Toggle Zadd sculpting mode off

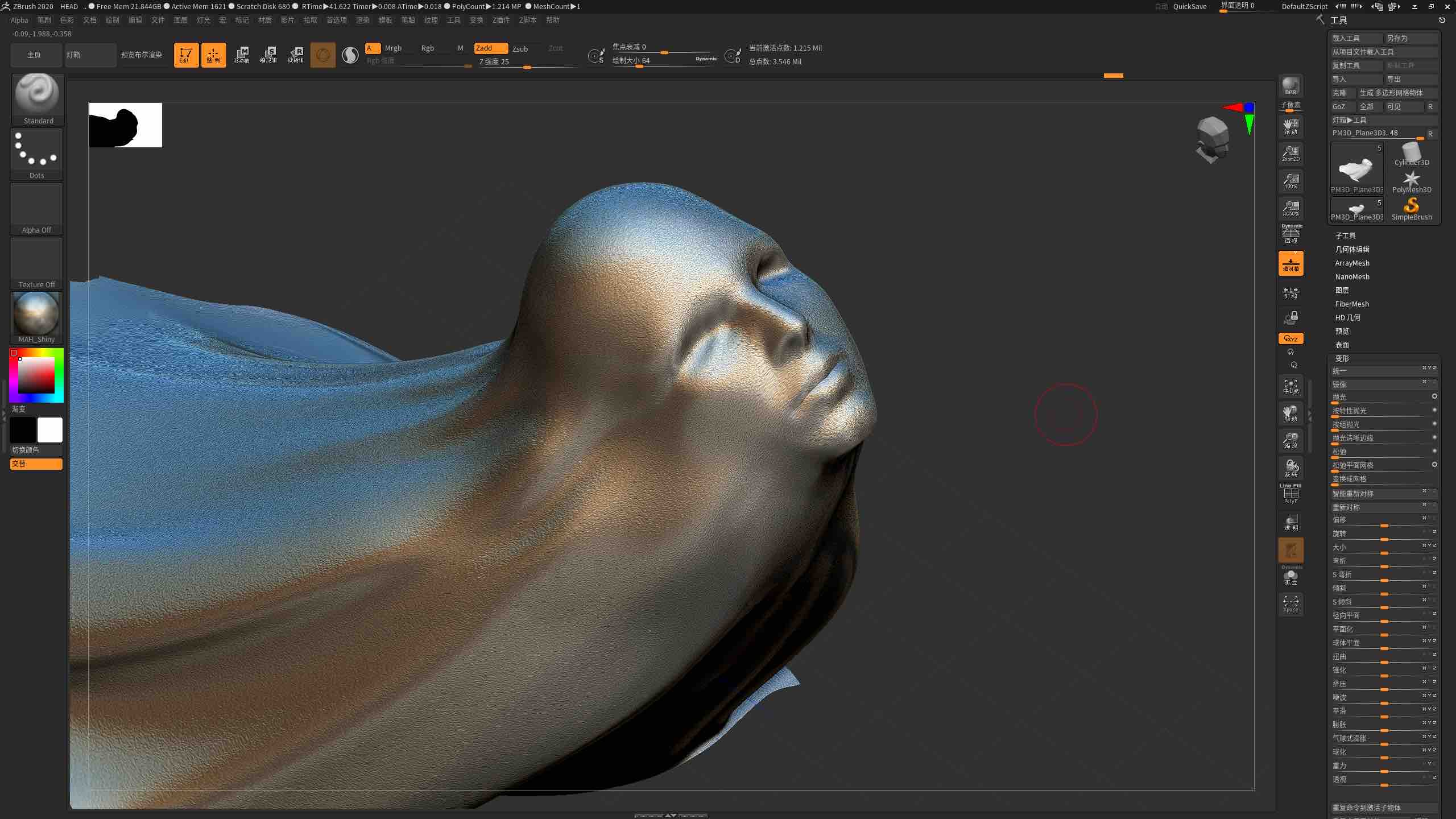(489, 48)
